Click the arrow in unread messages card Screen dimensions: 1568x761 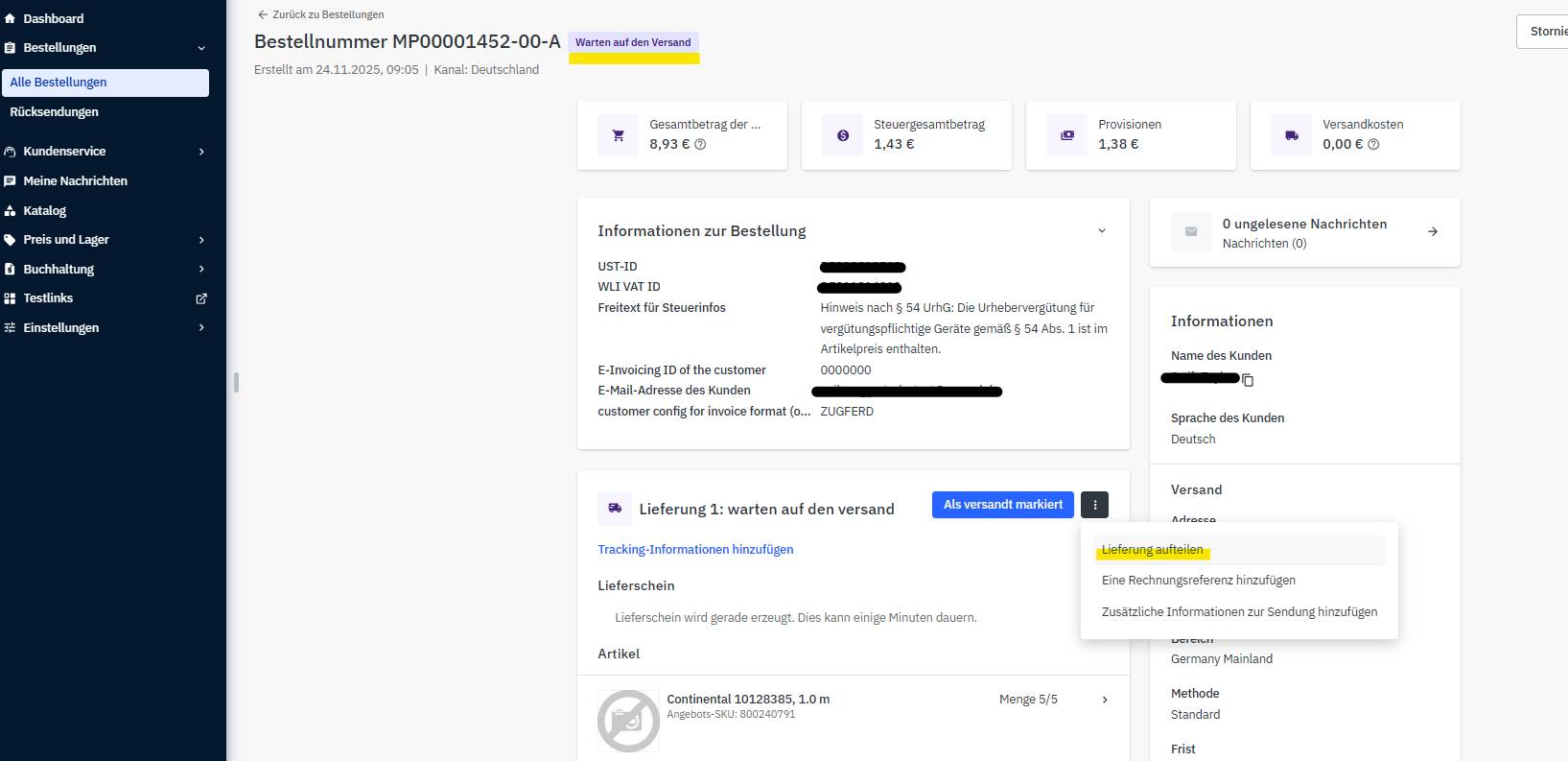(x=1432, y=232)
